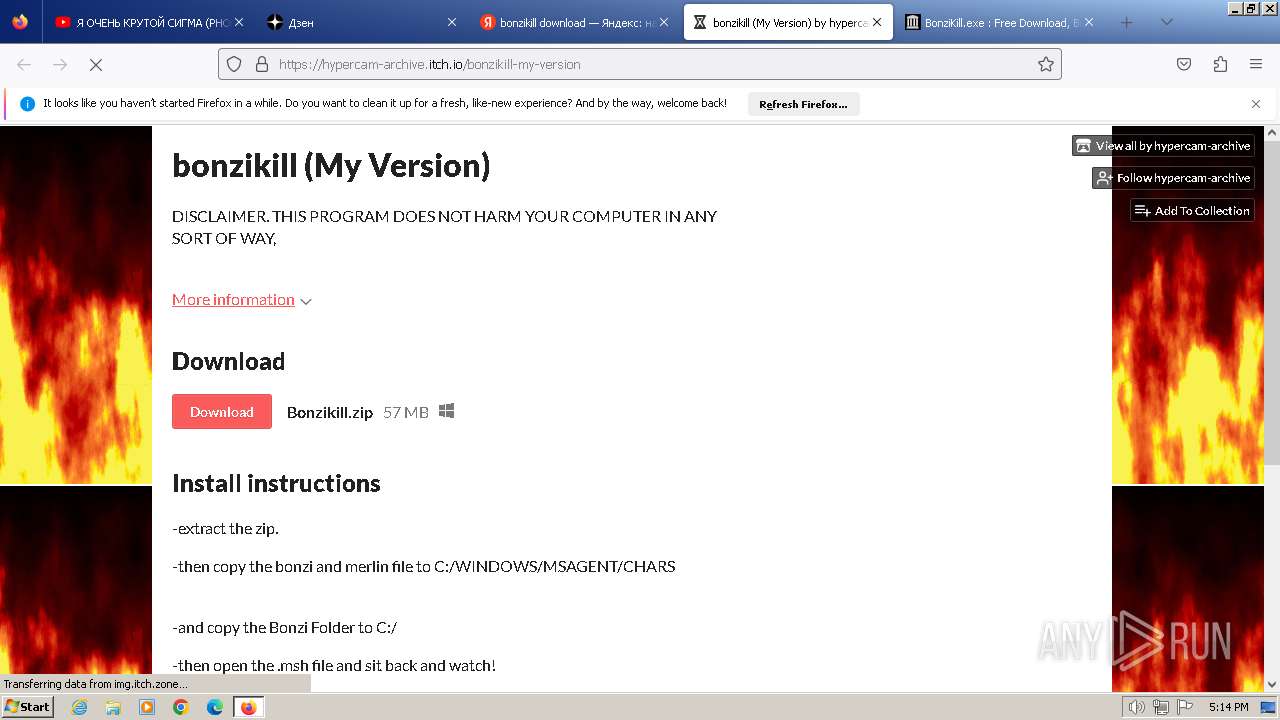Close the Яндекс search tab
Viewport: 1280px width, 720px height.
click(x=663, y=22)
